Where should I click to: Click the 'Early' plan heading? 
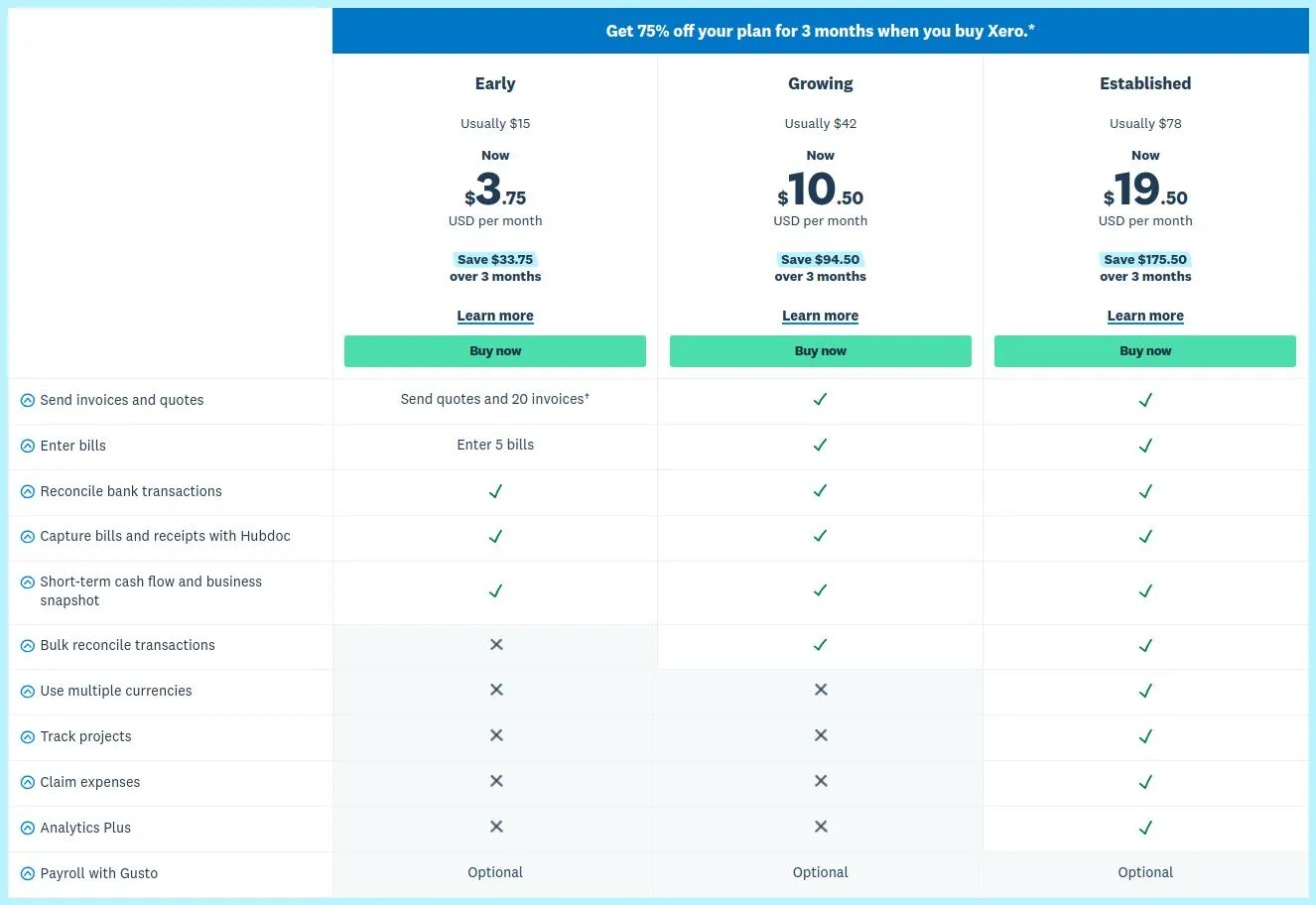click(x=495, y=83)
